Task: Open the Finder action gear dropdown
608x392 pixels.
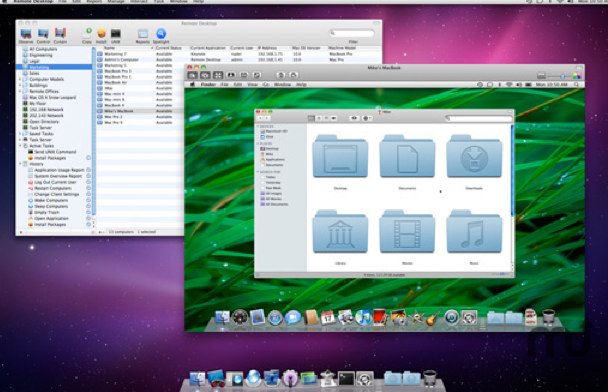Action: tap(367, 118)
